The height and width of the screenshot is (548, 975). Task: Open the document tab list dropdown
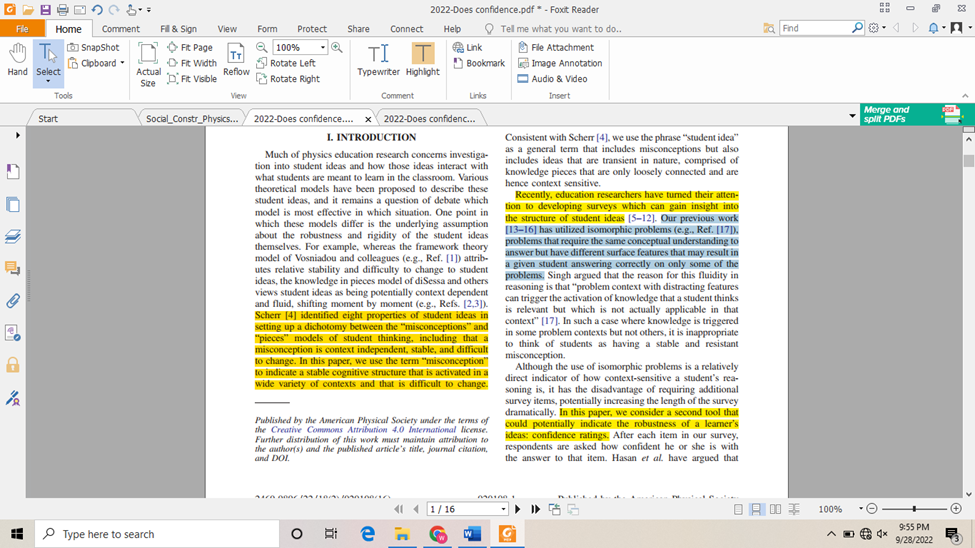852,116
